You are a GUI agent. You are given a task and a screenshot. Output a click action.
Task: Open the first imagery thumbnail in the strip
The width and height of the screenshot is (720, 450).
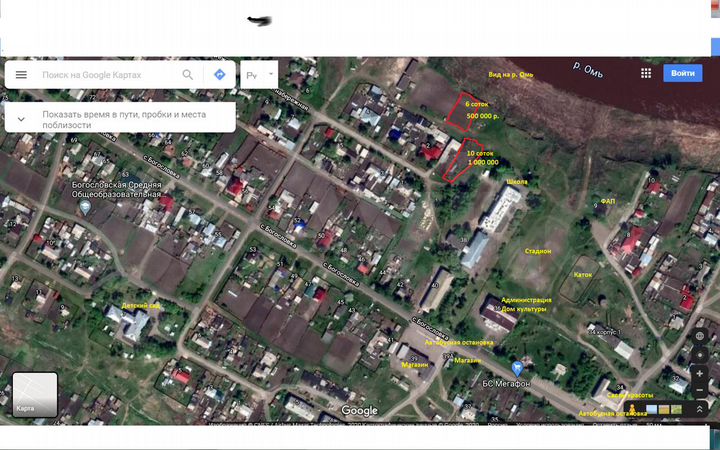point(653,408)
